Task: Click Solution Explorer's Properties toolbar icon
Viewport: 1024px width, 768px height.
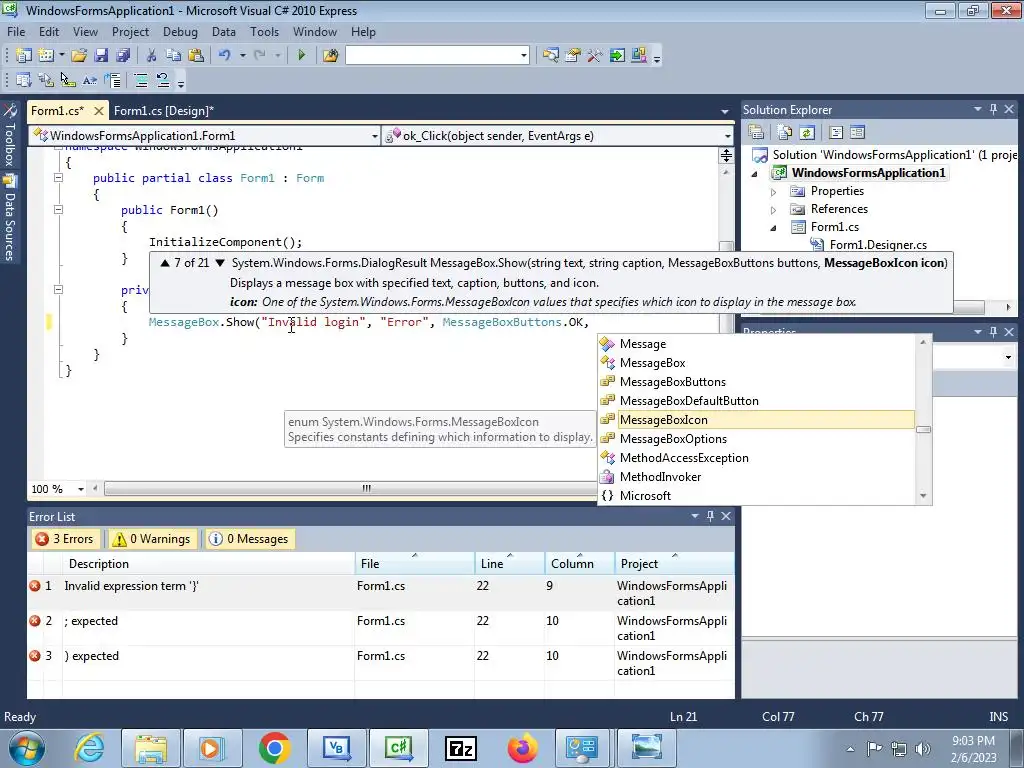Action: pos(756,133)
